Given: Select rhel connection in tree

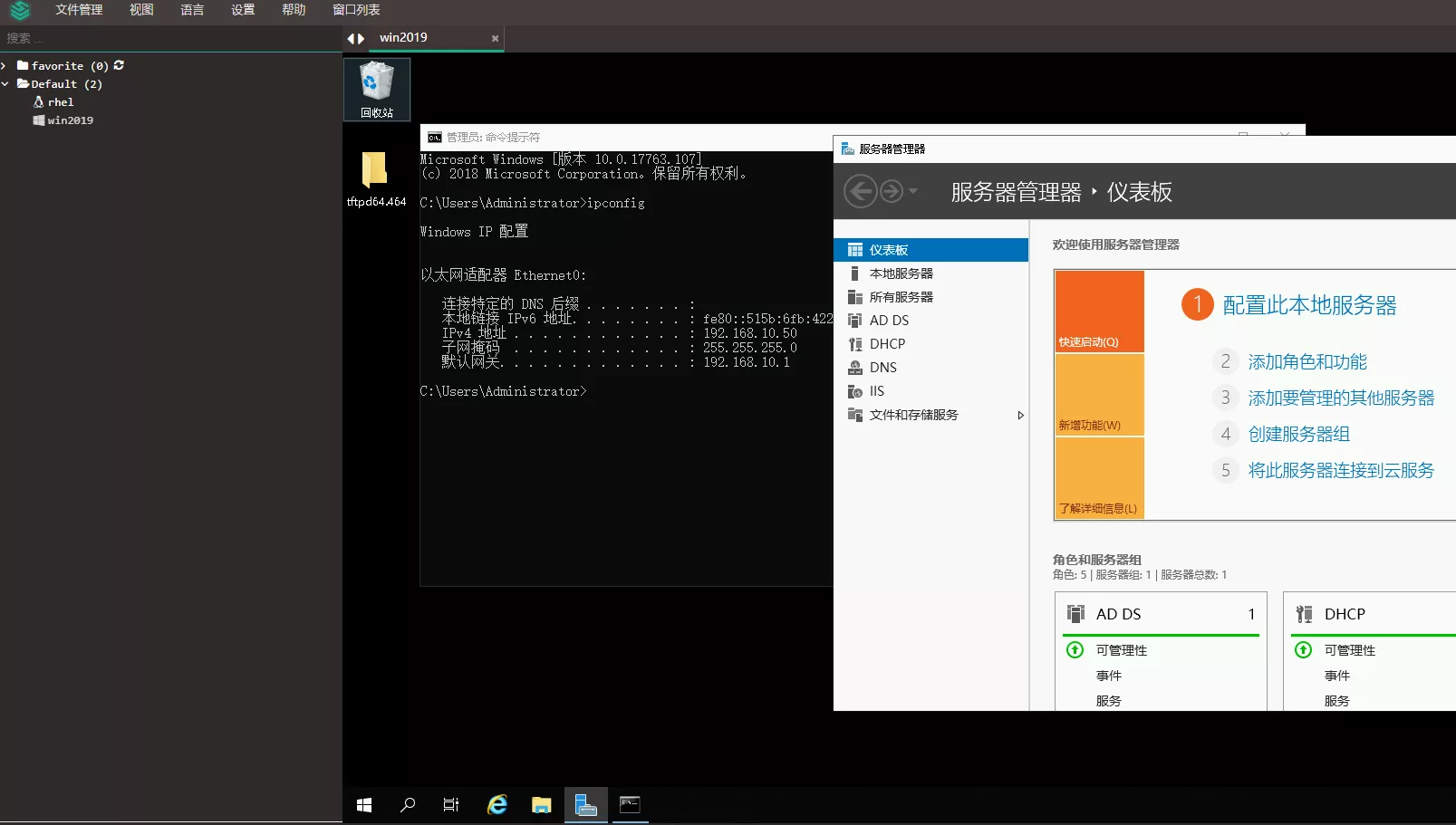Looking at the screenshot, I should click(x=60, y=102).
